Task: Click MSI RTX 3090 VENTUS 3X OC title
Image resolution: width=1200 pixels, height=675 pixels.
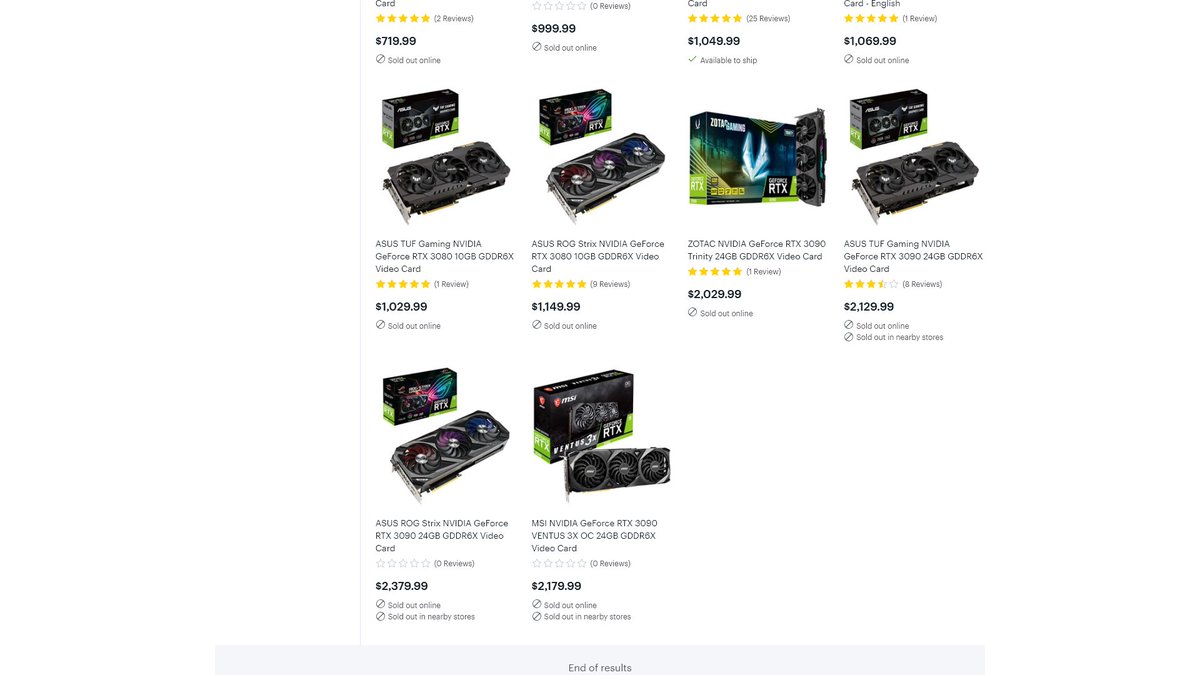Action: coord(594,535)
